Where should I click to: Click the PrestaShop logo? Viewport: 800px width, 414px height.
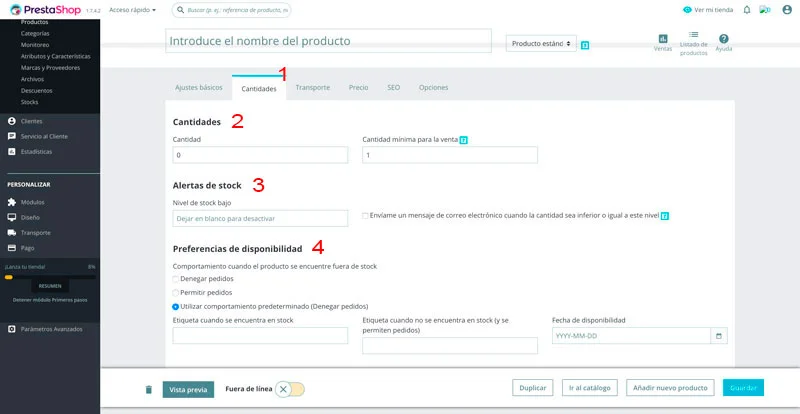coord(45,10)
